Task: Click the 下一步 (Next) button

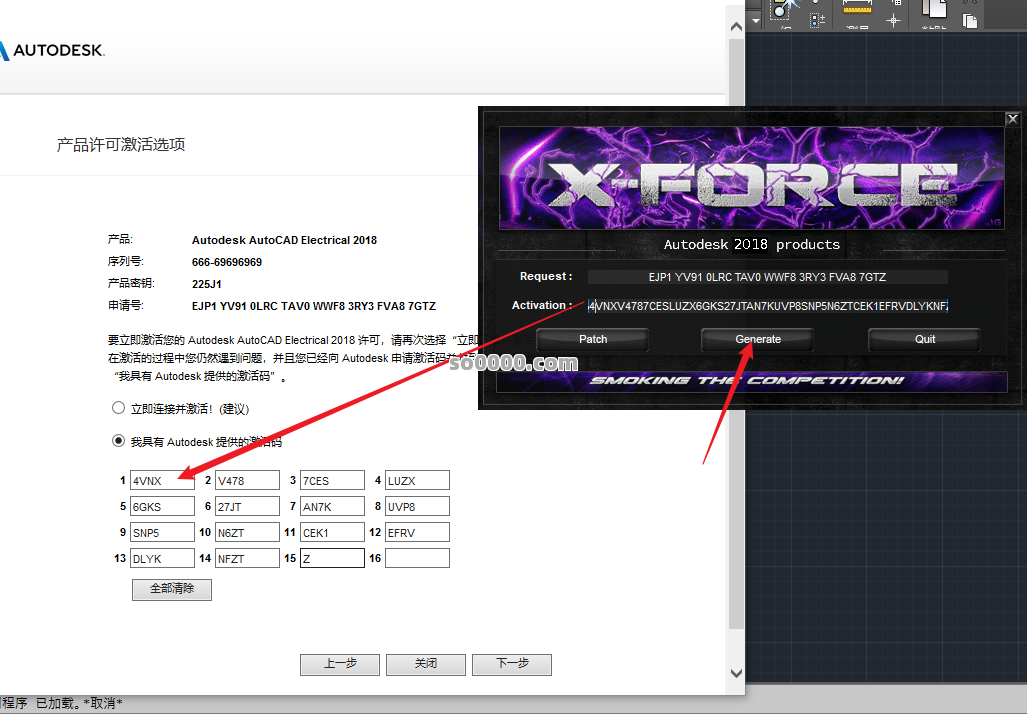Action: [x=512, y=664]
